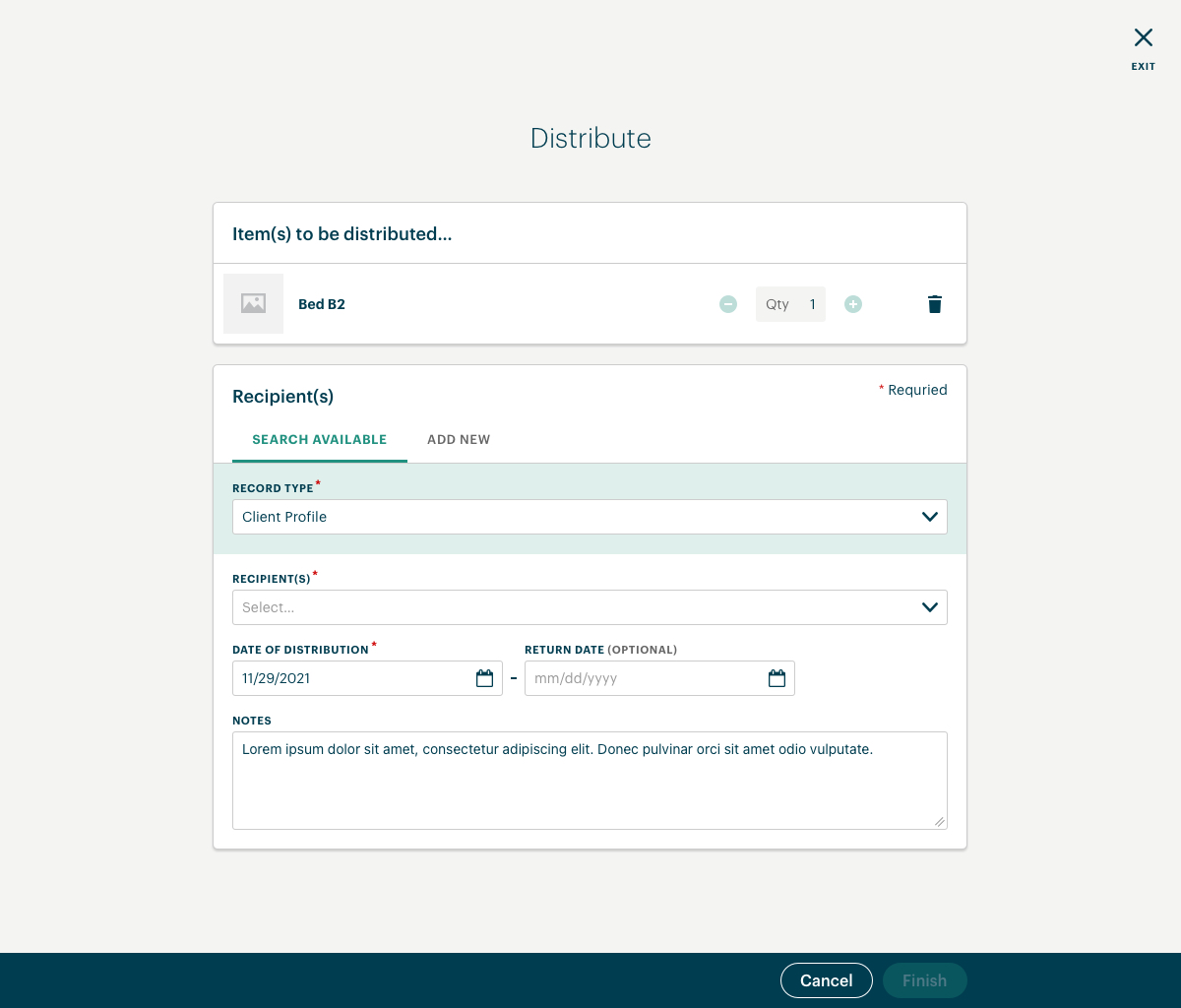
Task: Click the Return Date input field
Action: click(659, 678)
